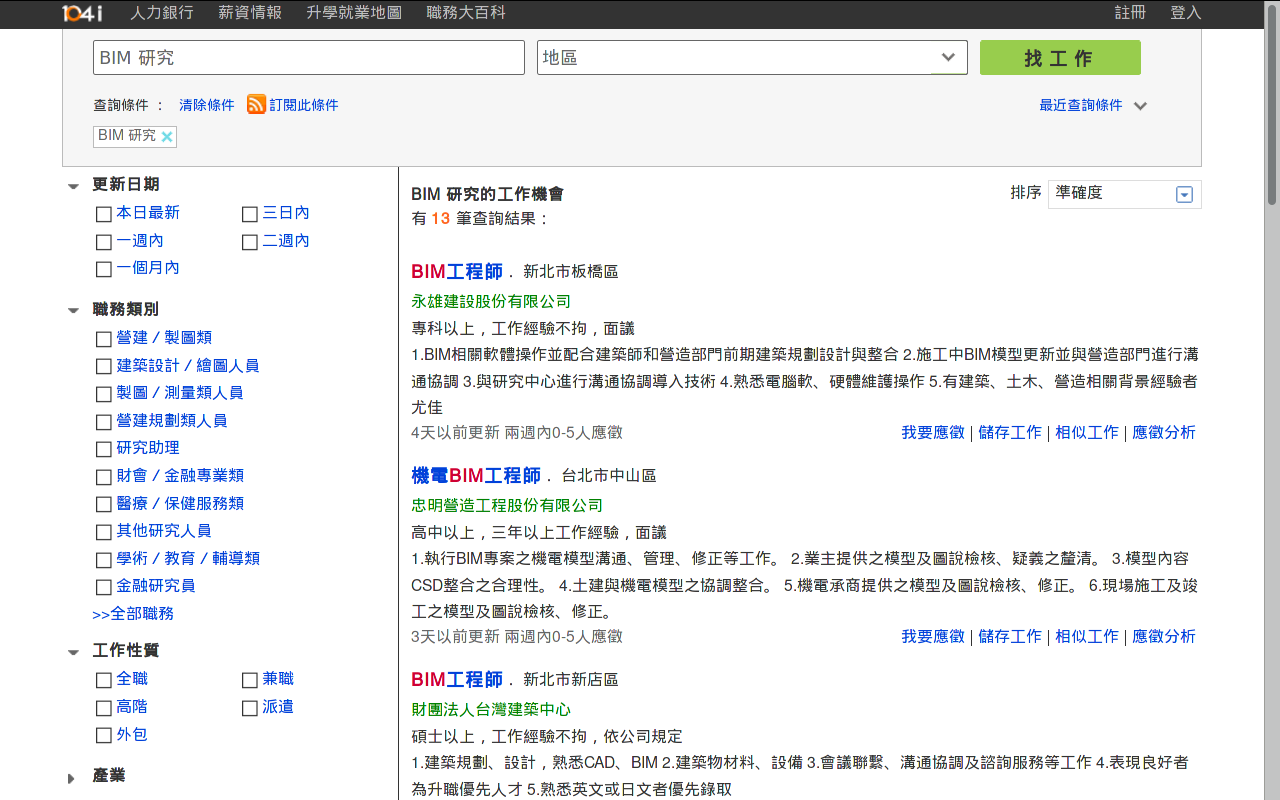Click 註冊 in the top bar

(1130, 13)
